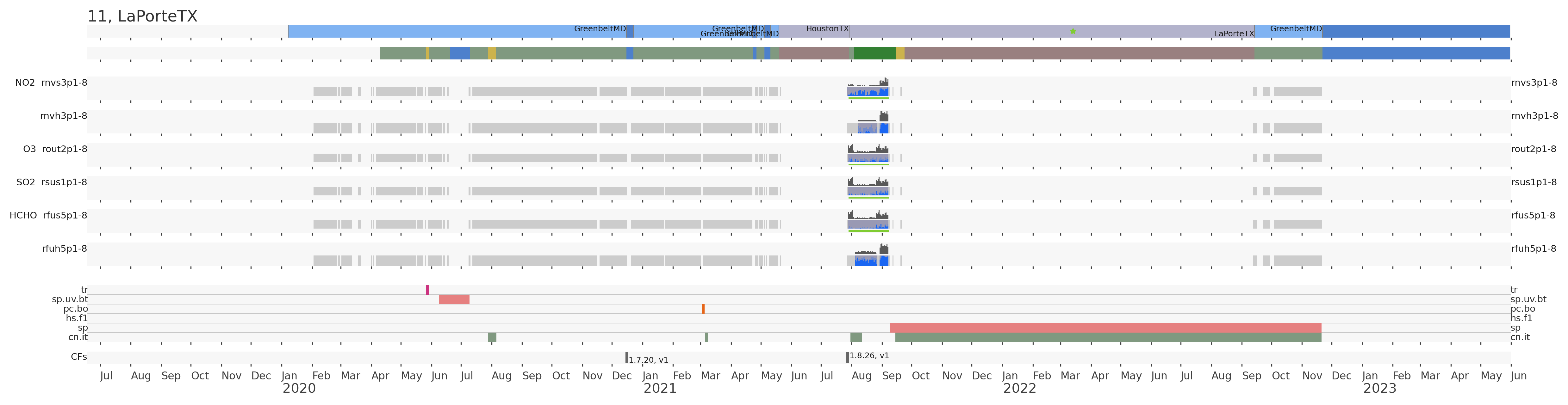Screen dimensions: 1568x405
Task: Select the short red sp.uv.bt bar
Action: click(454, 299)
